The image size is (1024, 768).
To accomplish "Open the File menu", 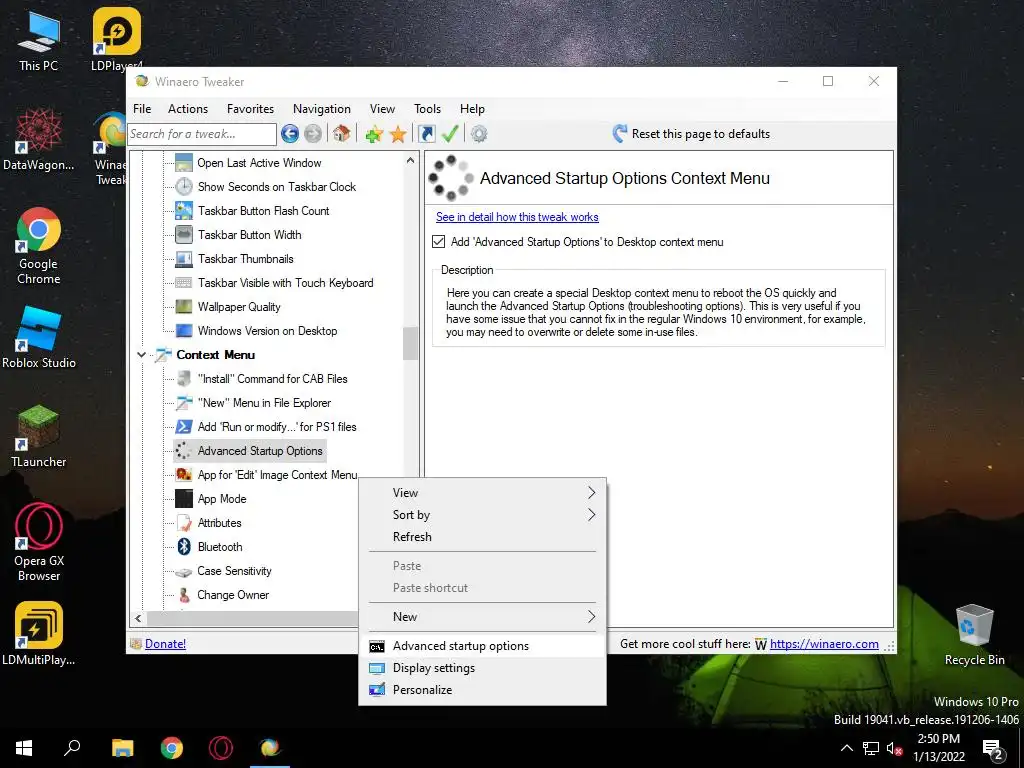I will tap(142, 109).
